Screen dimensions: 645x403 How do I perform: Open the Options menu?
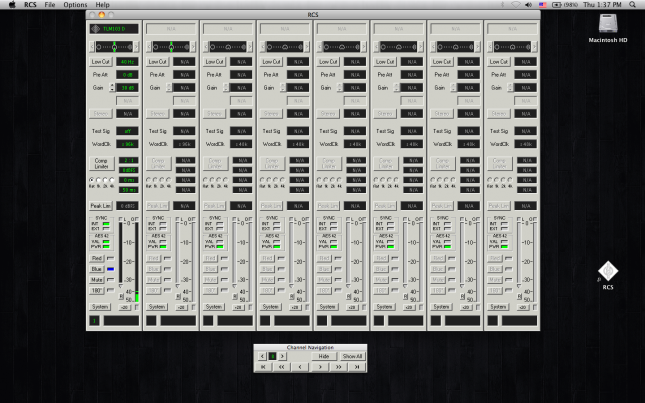pos(75,5)
